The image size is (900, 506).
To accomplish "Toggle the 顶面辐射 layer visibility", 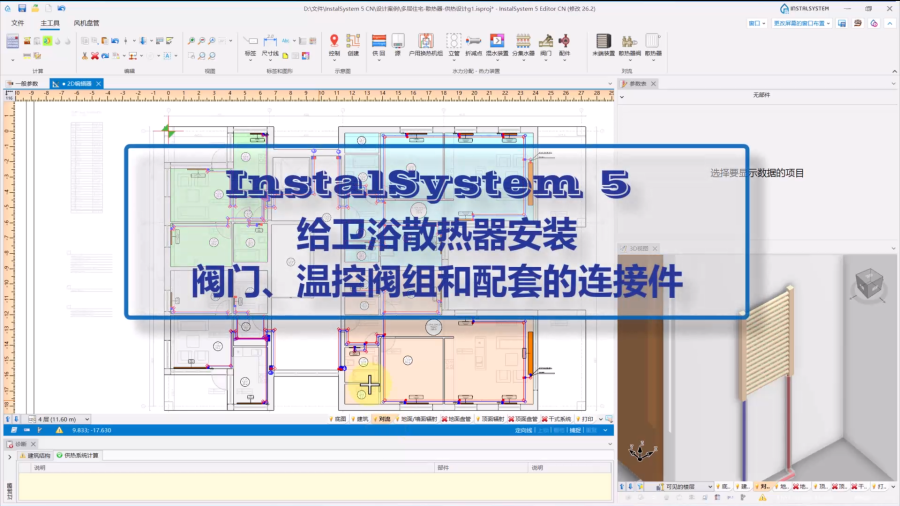I will pos(490,419).
